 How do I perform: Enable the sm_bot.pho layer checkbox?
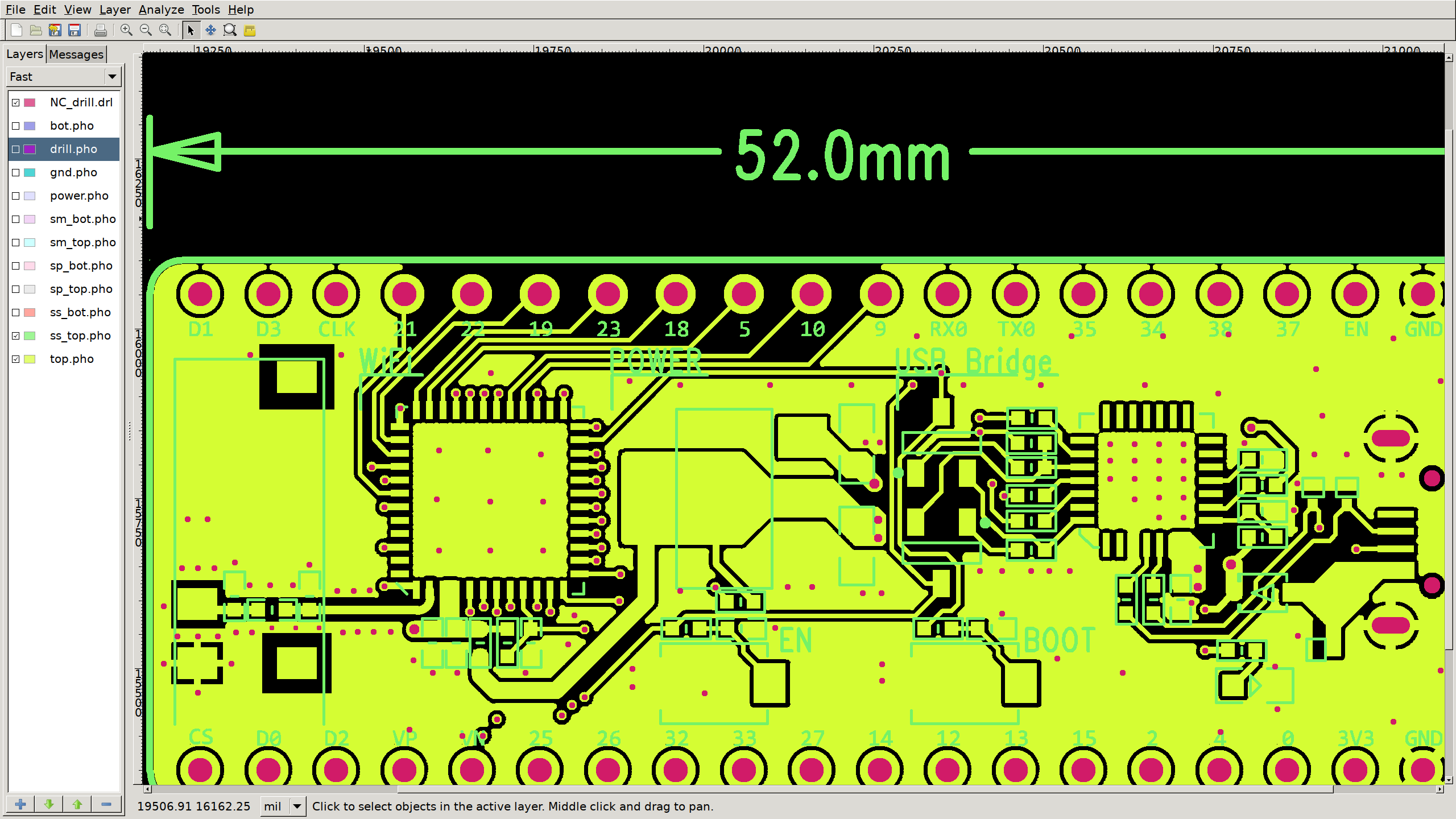(16, 219)
